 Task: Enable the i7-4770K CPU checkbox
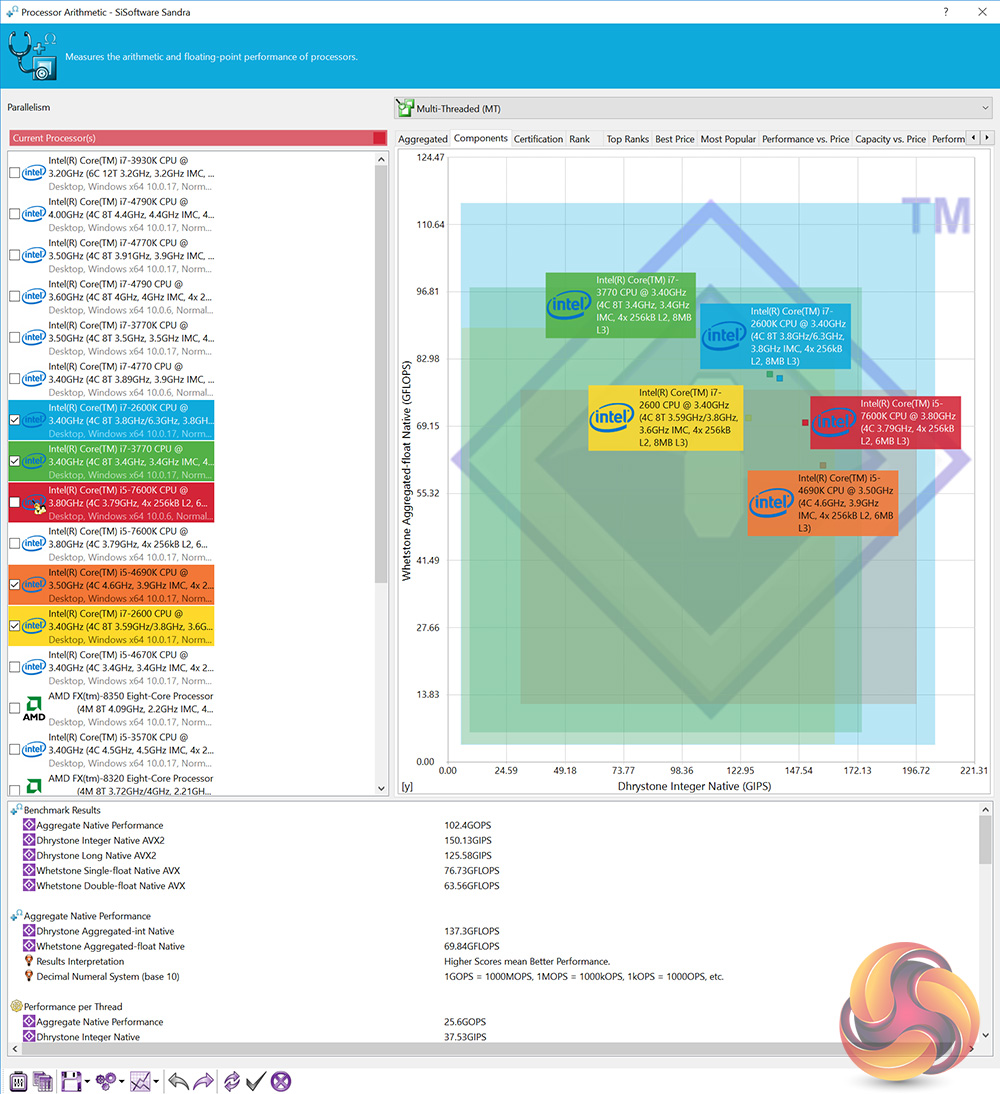[x=14, y=255]
